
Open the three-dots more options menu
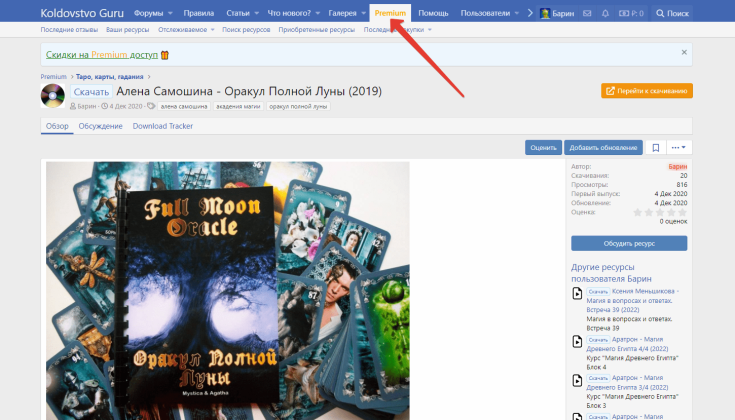(678, 148)
